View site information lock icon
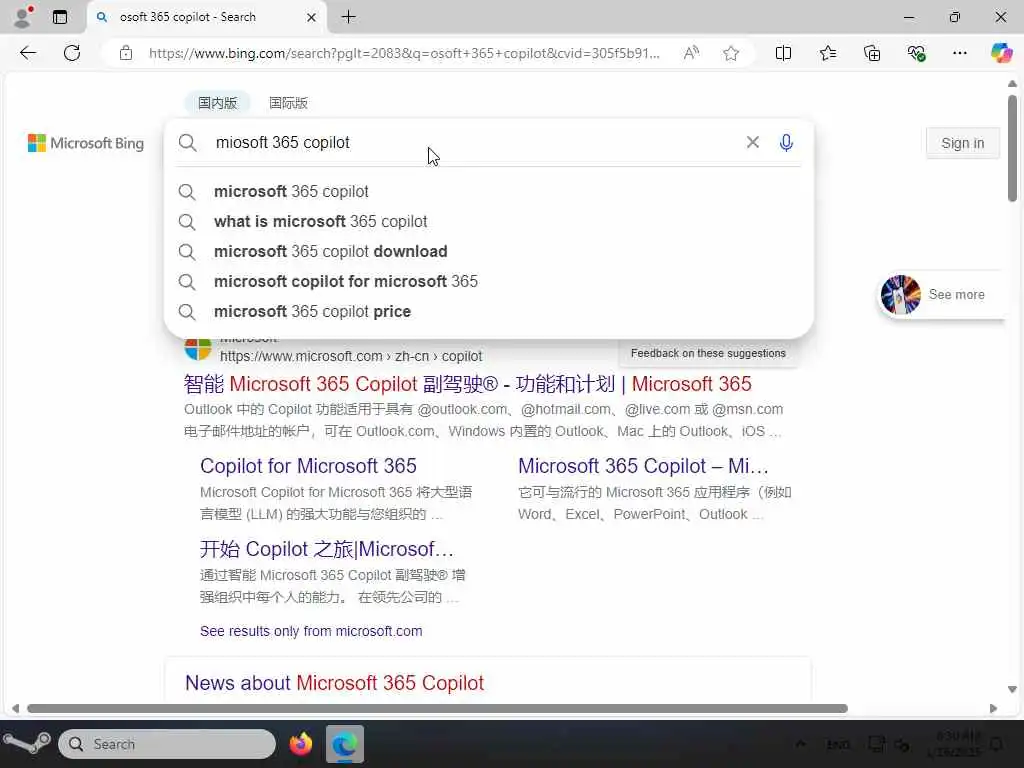The image size is (1024, 768). 125,53
